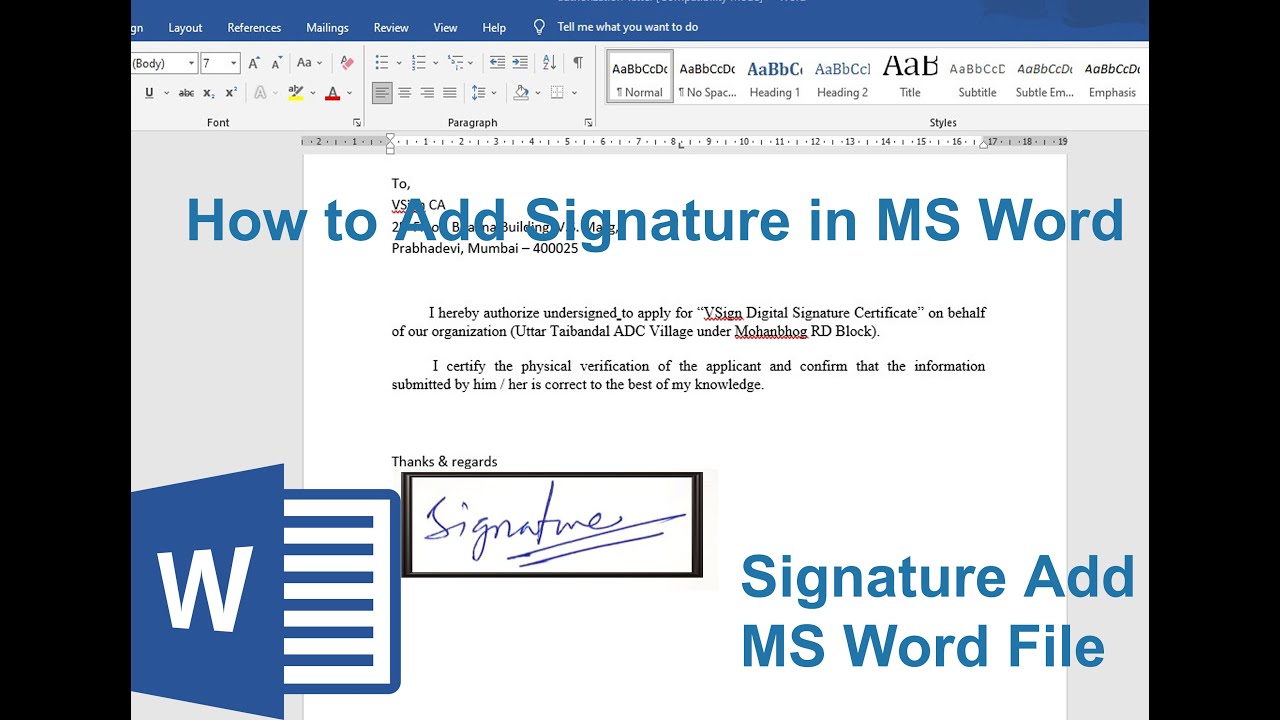This screenshot has width=1280, height=720.
Task: Apply the Emphasis style
Action: (x=1112, y=76)
